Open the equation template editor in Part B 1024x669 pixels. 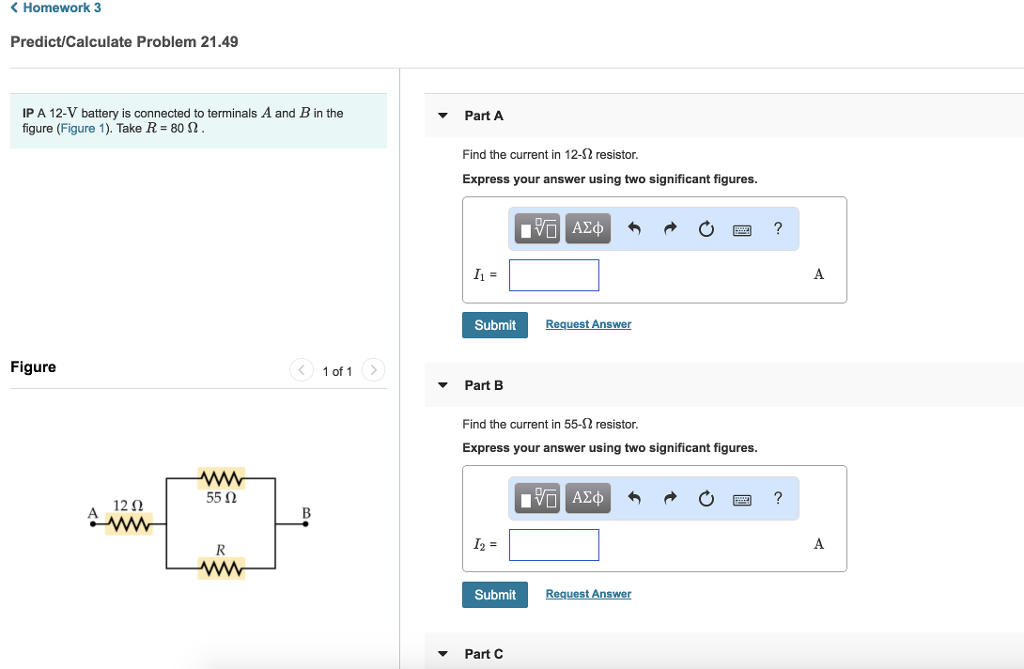536,498
